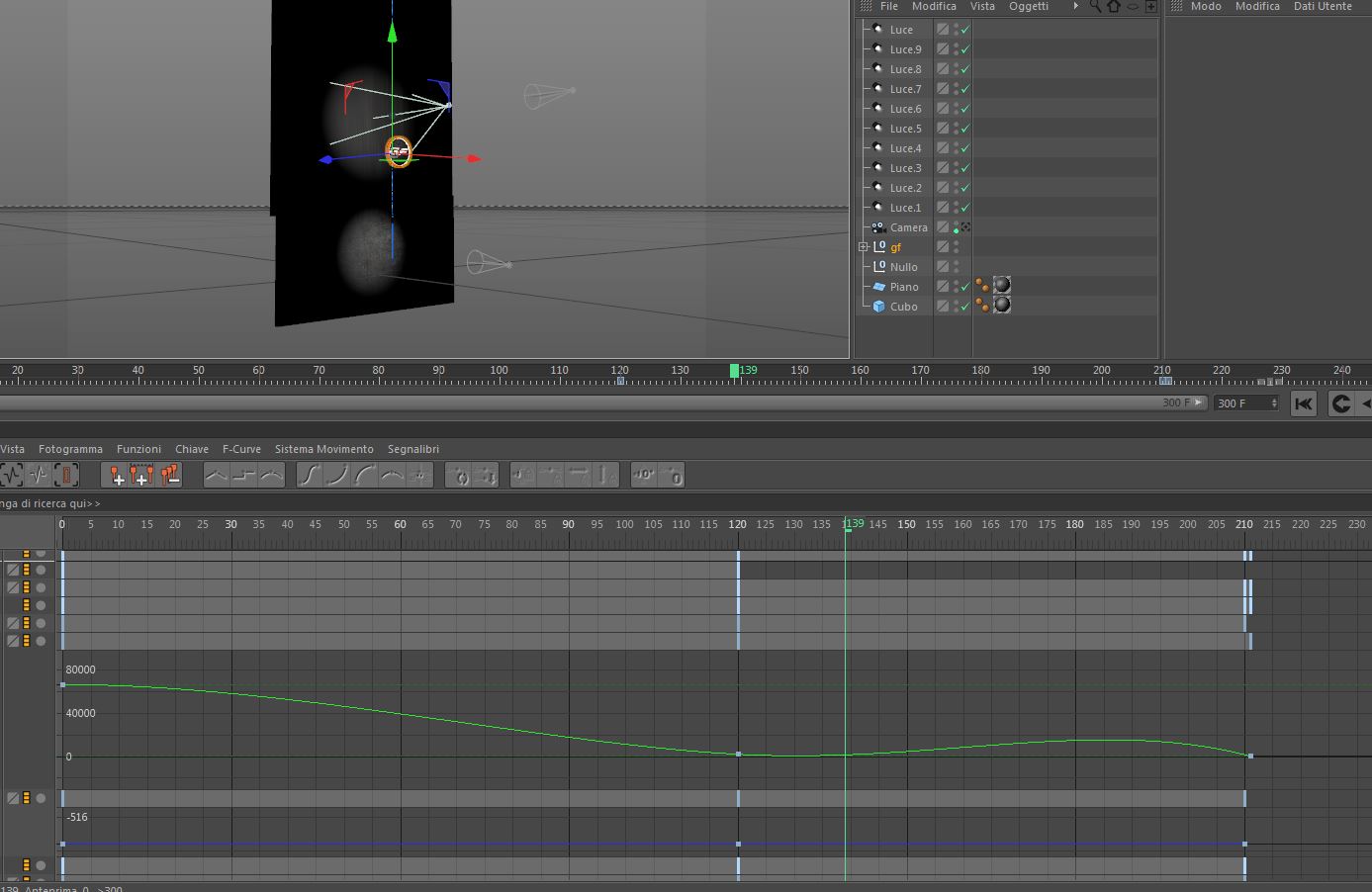Click the arrow expander after Oggetti menu
Viewport: 1372px width, 892px height.
[x=1075, y=6]
